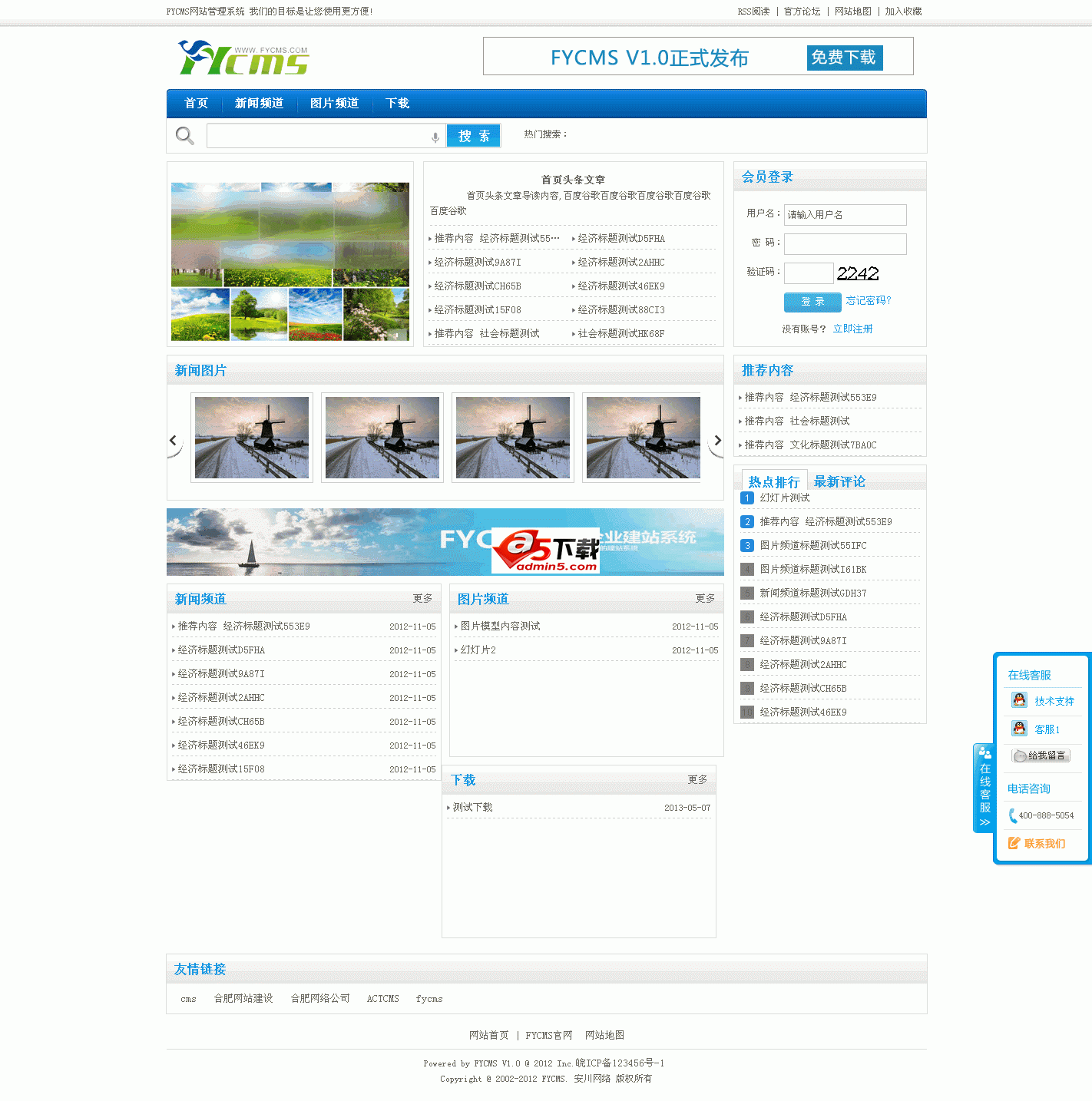
Task: Click the 请输入用户名 username field
Action: pos(845,215)
